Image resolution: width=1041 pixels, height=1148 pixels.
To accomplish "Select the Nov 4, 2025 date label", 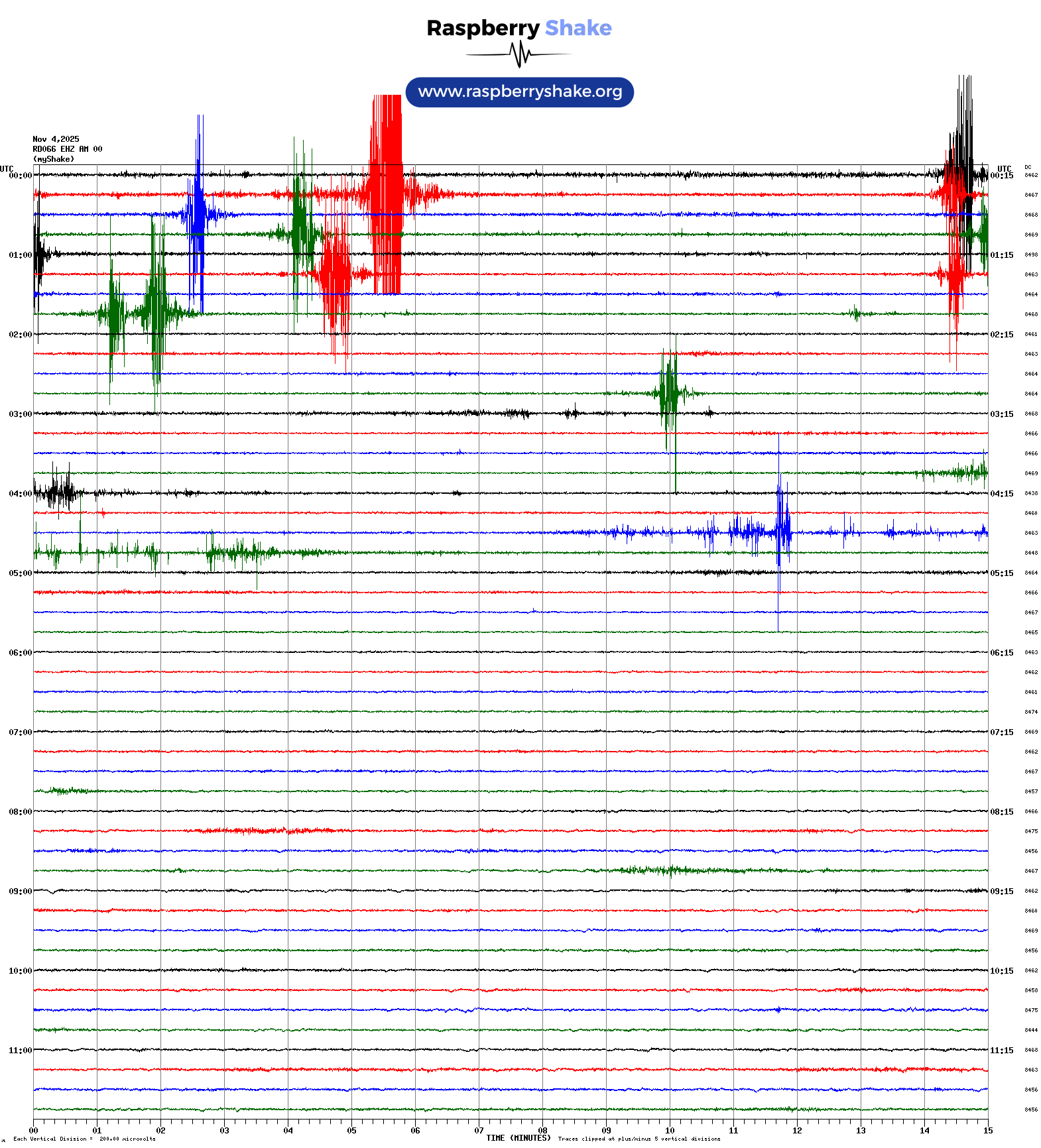I will (56, 139).
